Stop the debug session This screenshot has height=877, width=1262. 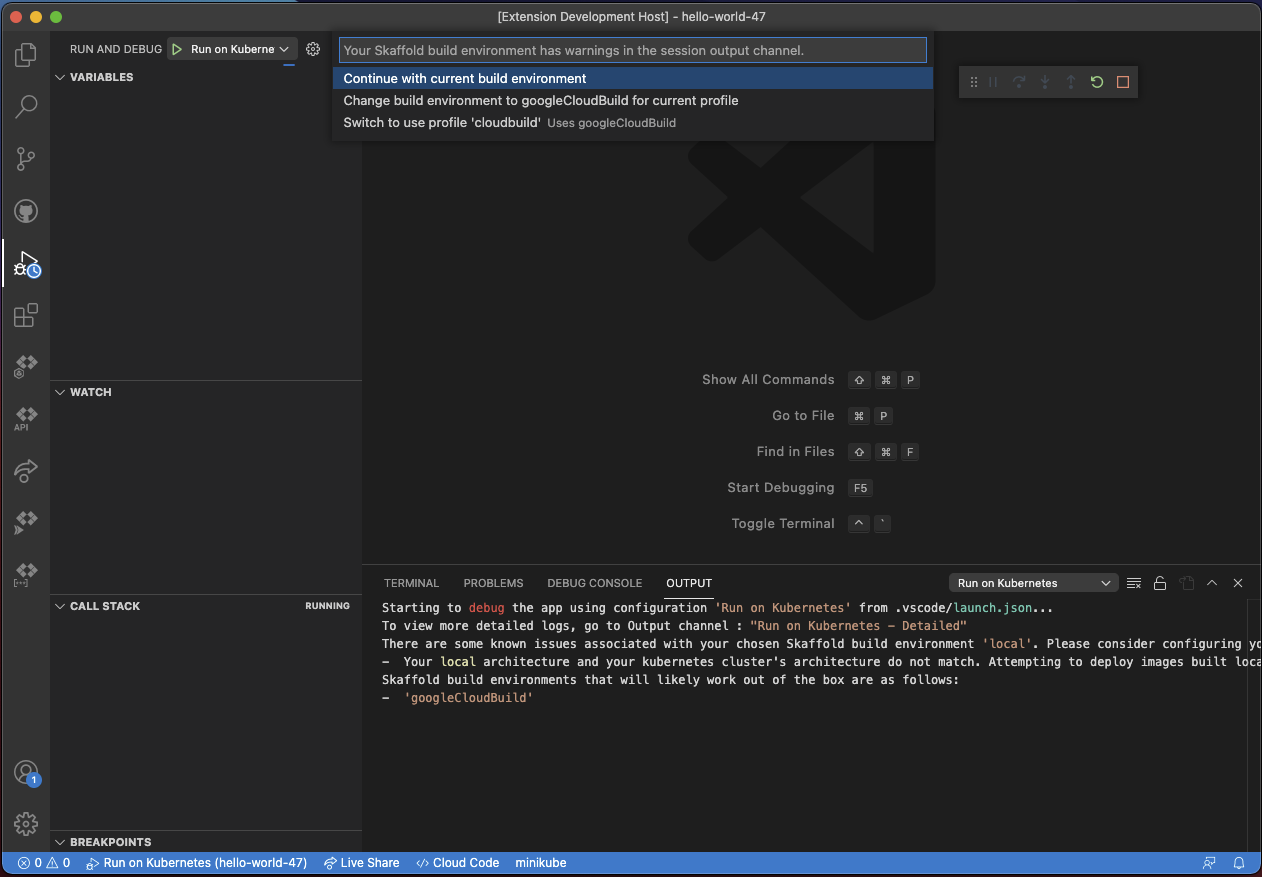tap(1123, 82)
